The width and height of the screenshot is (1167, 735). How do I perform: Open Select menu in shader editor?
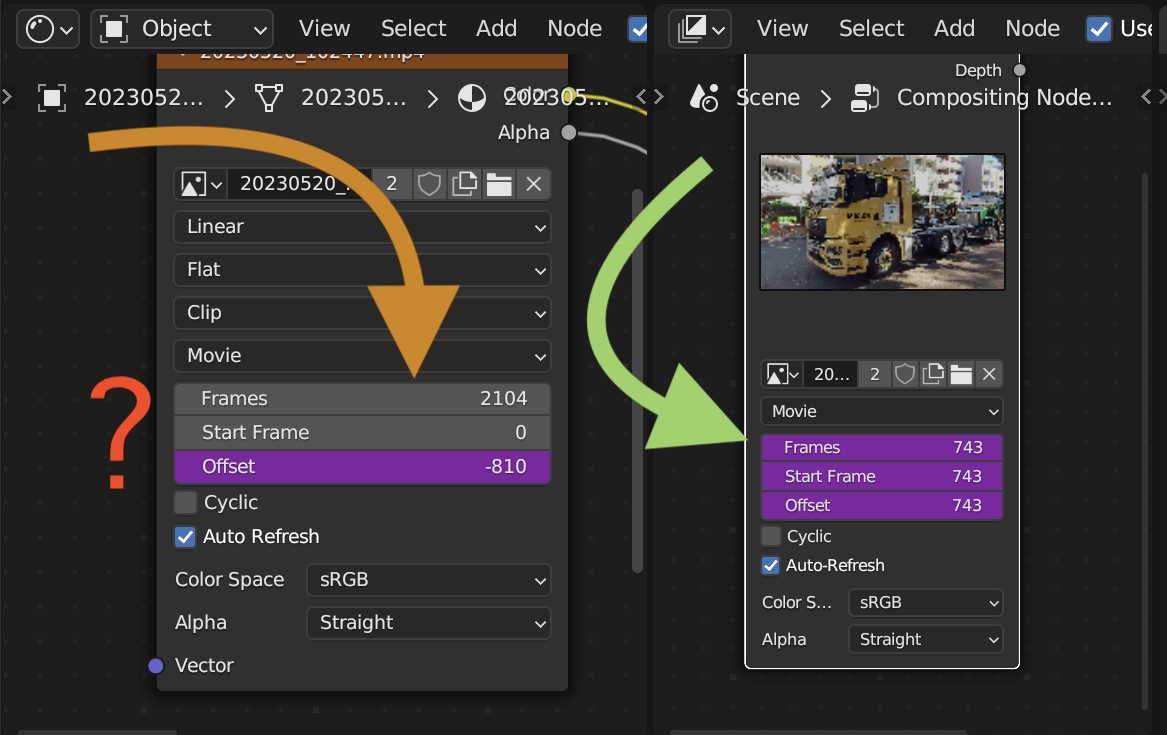[x=413, y=28]
